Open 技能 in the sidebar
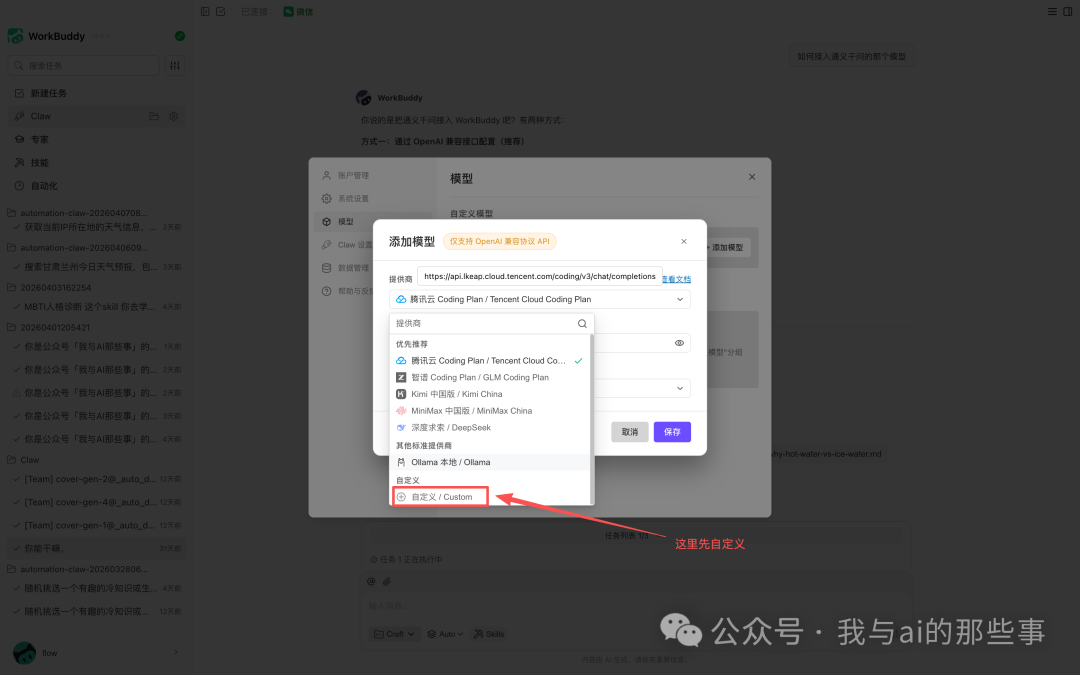 pos(96,163)
